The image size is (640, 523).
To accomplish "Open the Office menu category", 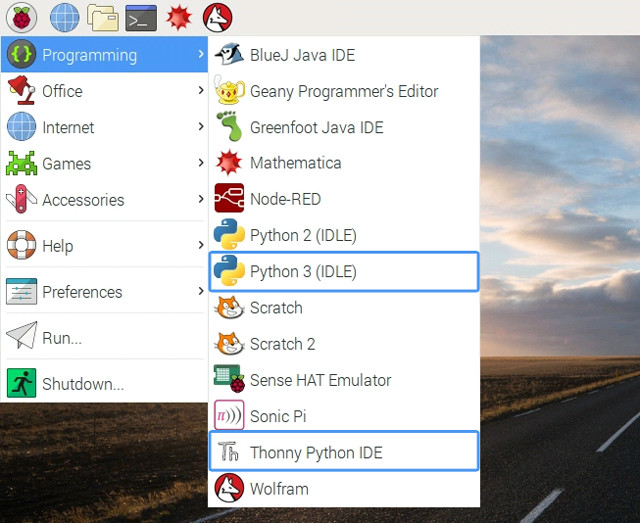I will (104, 91).
